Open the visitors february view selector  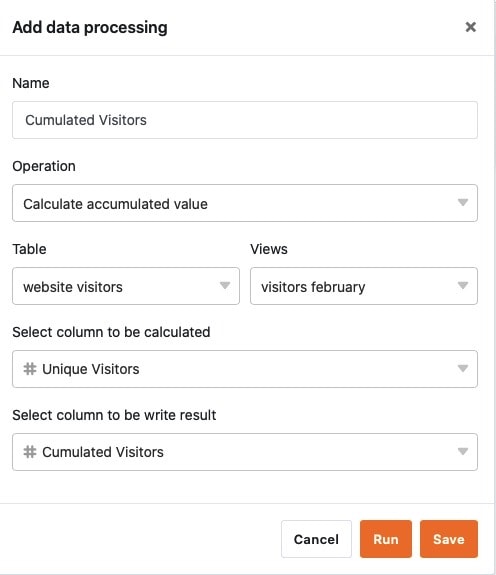pyautogui.click(x=364, y=286)
